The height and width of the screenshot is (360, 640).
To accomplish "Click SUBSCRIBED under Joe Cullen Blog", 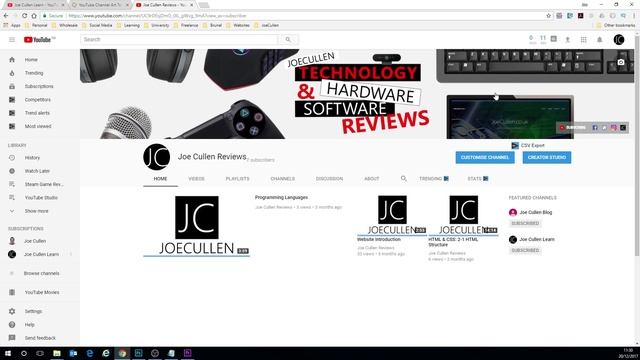I will coord(525,223).
